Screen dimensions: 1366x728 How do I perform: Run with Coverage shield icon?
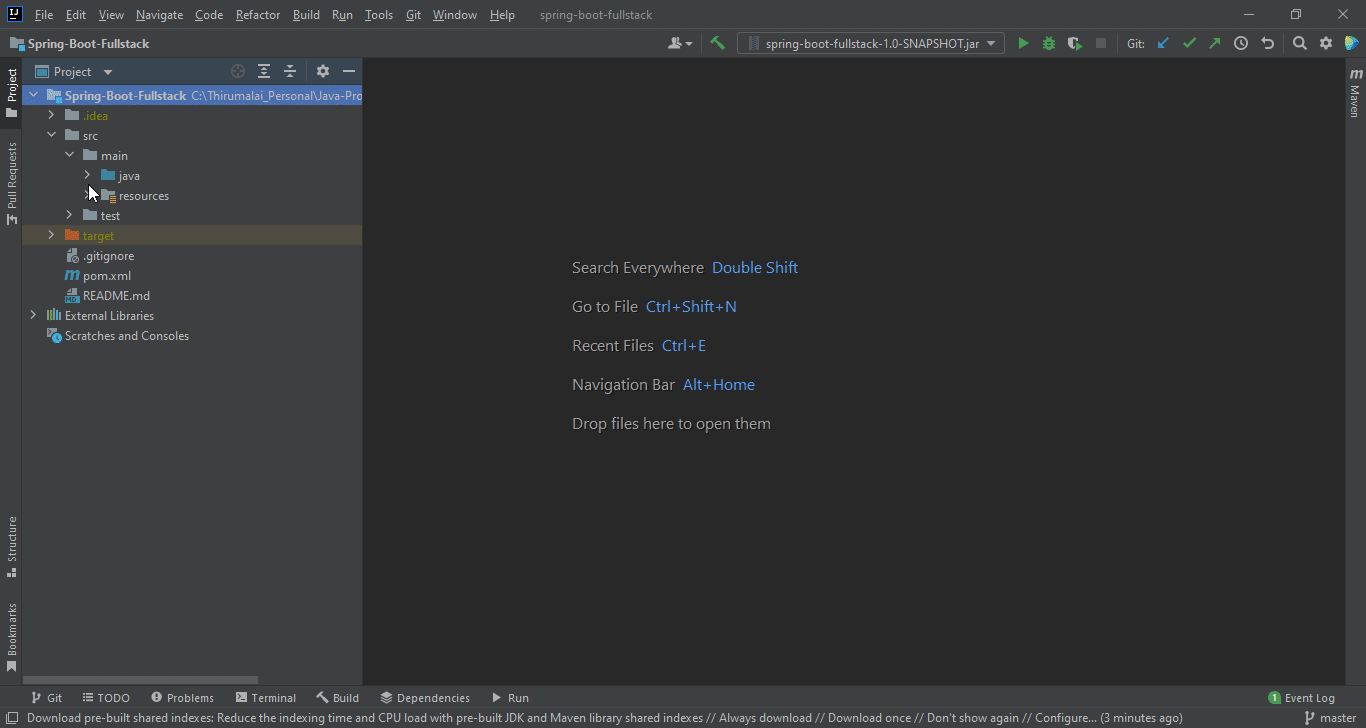tap(1075, 43)
